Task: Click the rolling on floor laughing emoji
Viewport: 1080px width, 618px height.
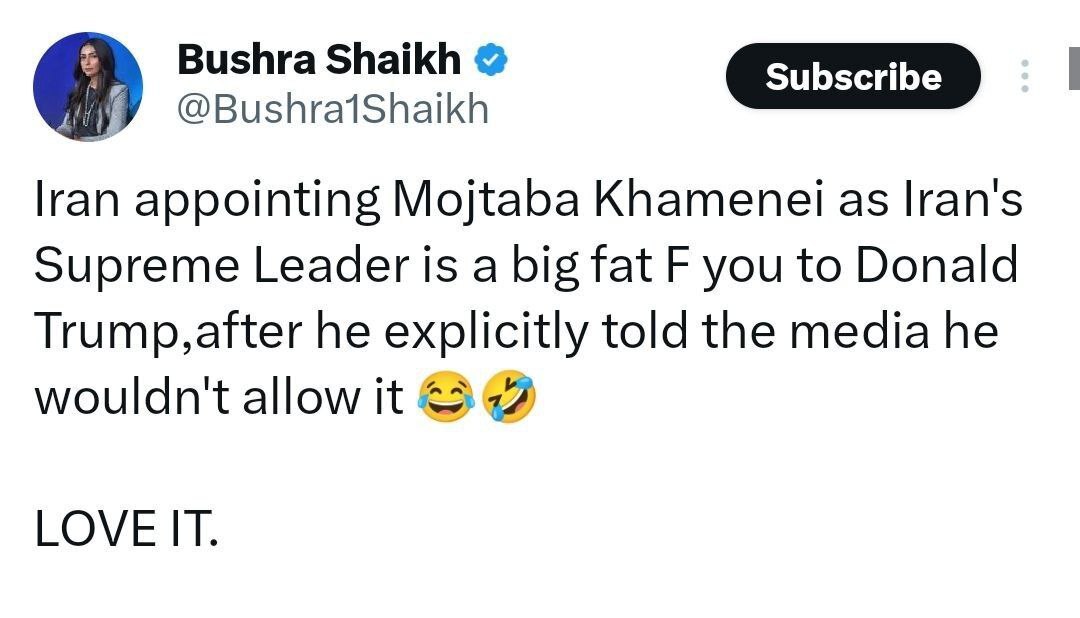Action: 509,399
